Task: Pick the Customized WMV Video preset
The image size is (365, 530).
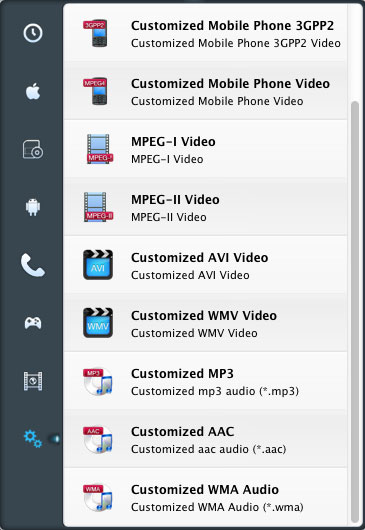Action: click(205, 323)
